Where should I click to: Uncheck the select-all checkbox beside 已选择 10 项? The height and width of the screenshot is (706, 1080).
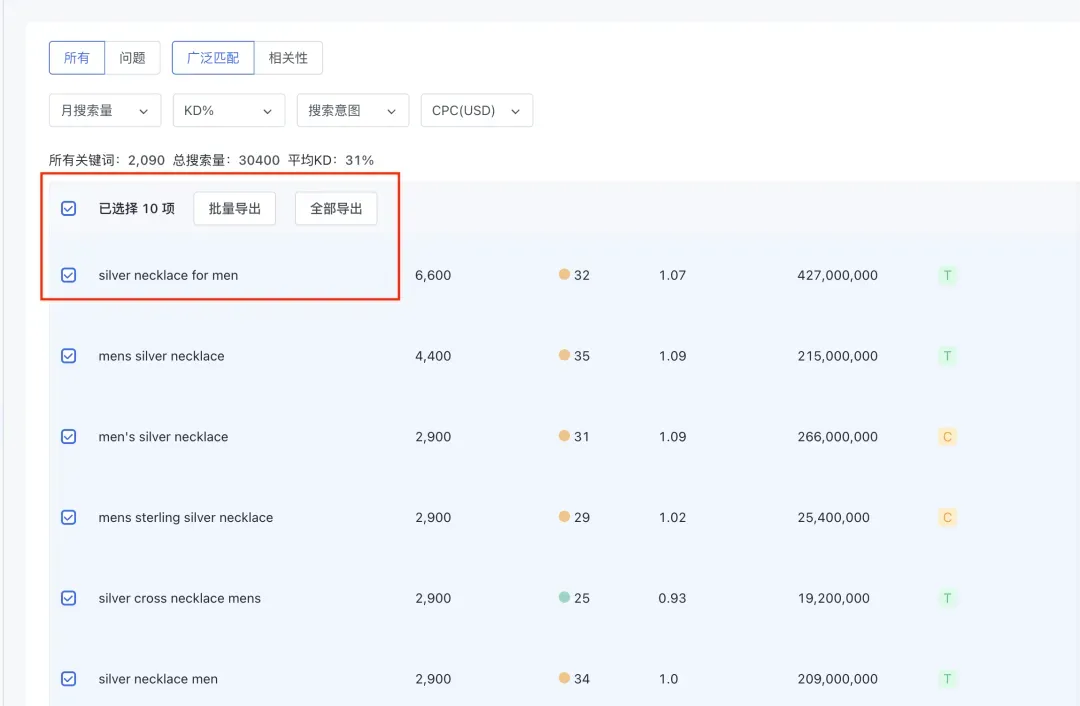coord(68,208)
